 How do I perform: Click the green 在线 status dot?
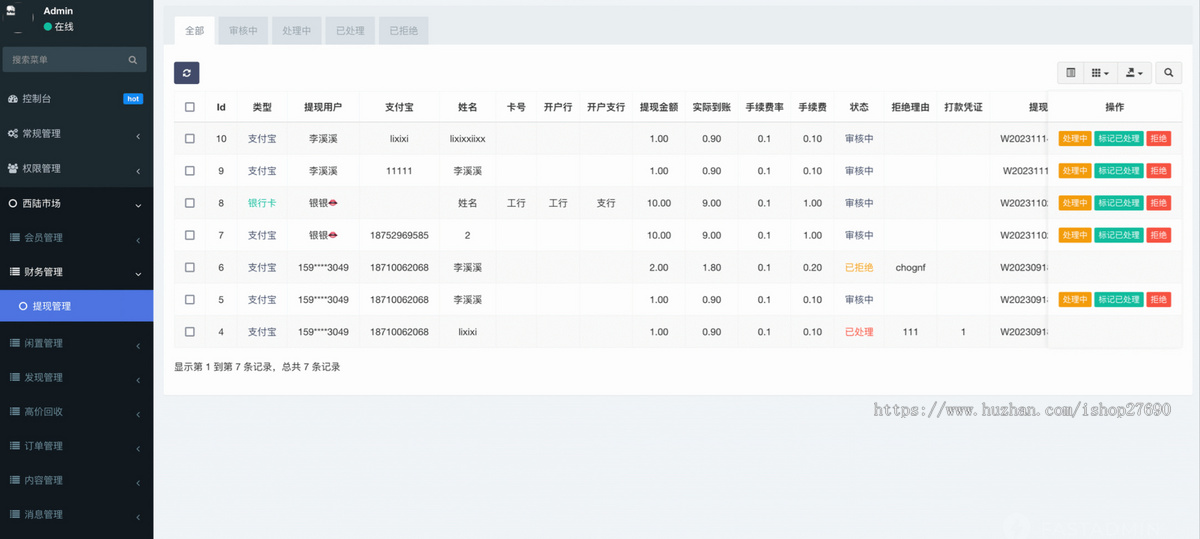48,26
